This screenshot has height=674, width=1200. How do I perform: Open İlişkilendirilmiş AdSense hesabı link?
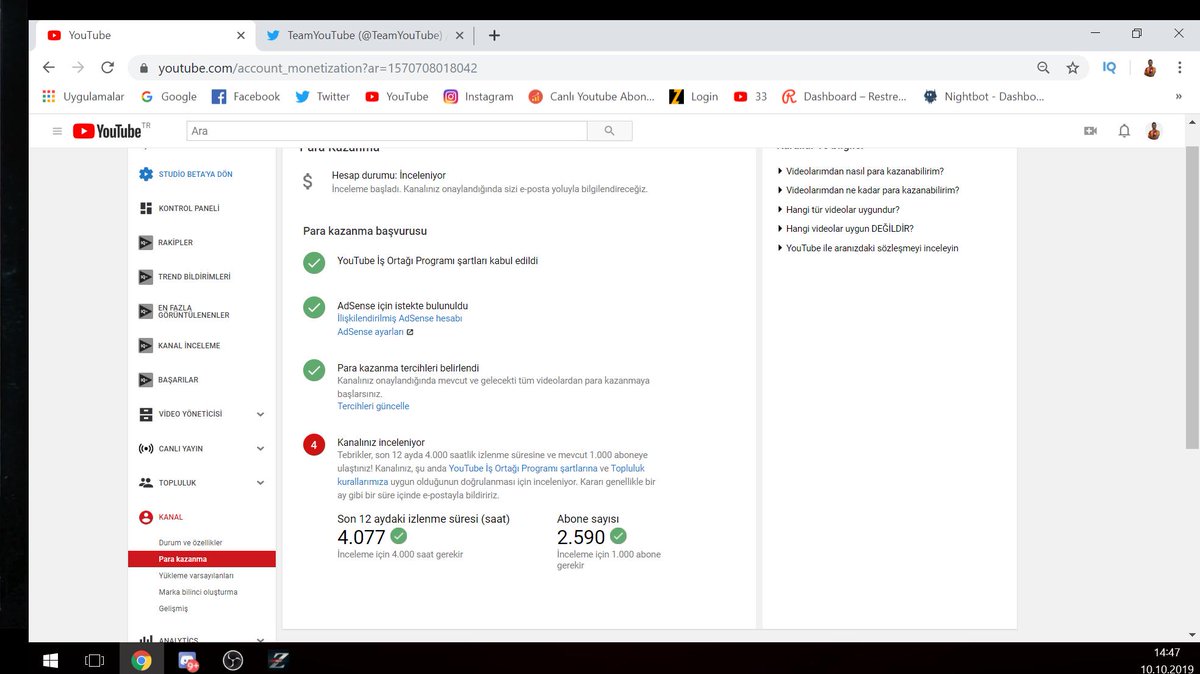click(400, 318)
